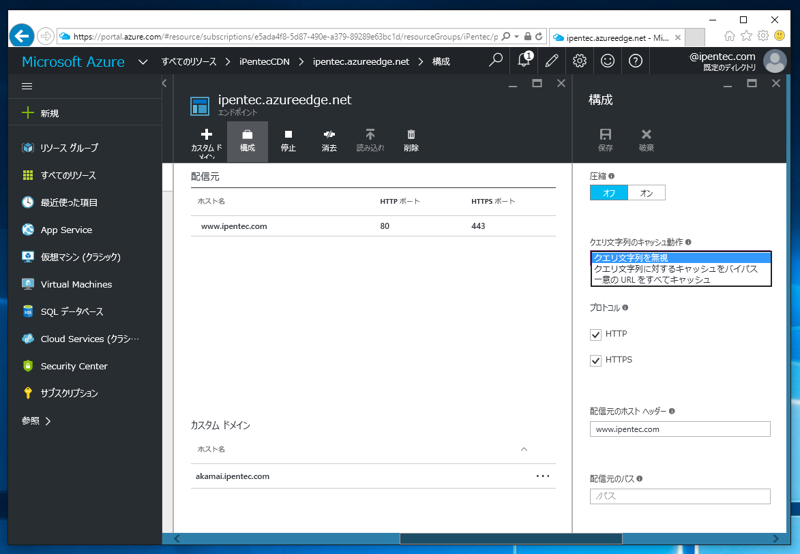
Task: Click 配信元のパス input field
Action: 680,496
